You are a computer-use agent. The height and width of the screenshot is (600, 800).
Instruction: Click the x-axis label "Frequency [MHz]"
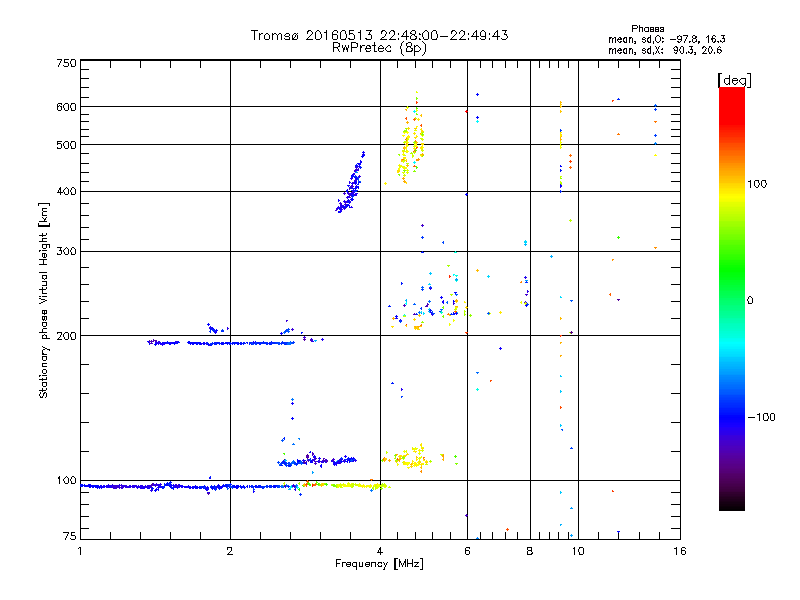[x=379, y=564]
